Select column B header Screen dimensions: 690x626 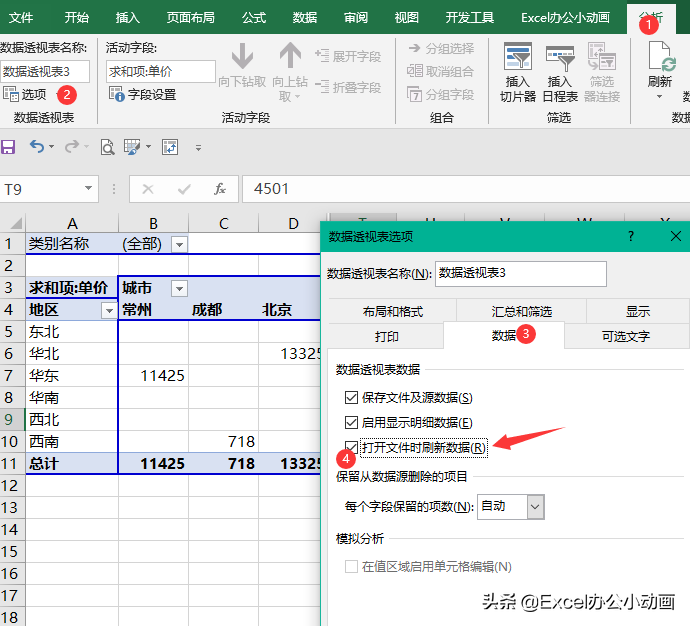tap(153, 223)
